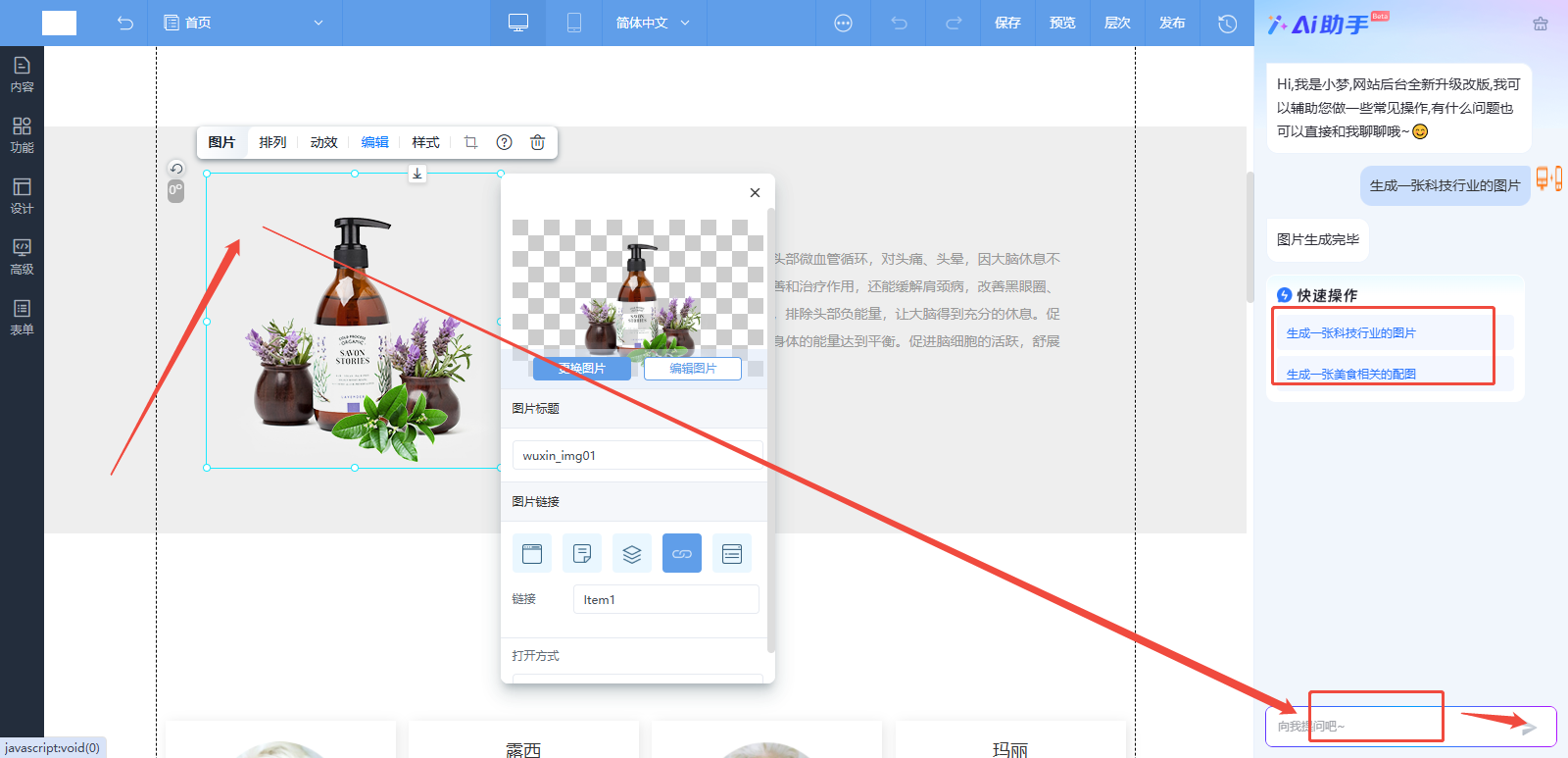The height and width of the screenshot is (758, 1568).
Task: Click the 霞西 card name
Action: pyautogui.click(x=523, y=750)
